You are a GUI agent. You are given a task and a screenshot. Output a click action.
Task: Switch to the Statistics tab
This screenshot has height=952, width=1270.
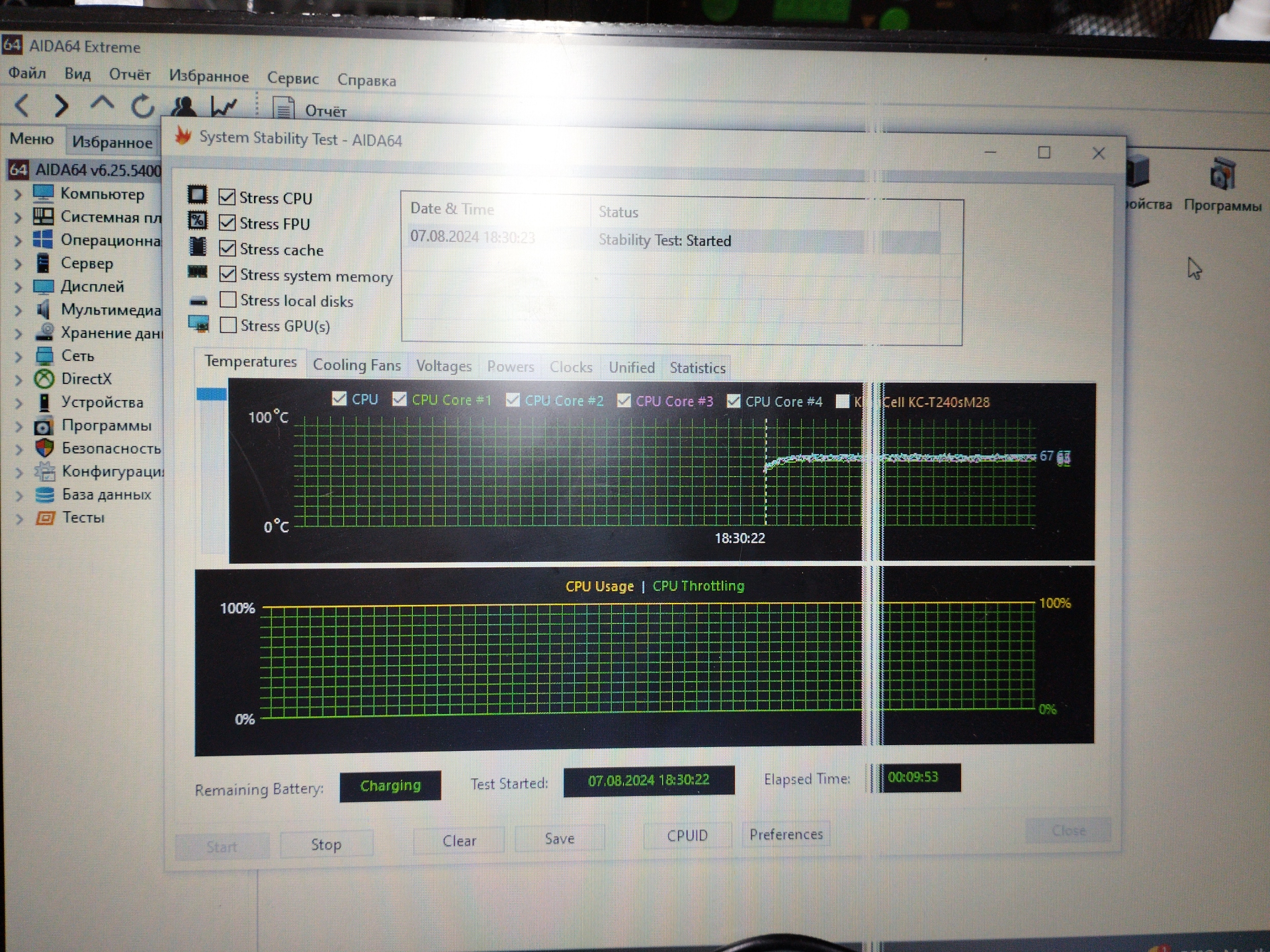point(697,368)
